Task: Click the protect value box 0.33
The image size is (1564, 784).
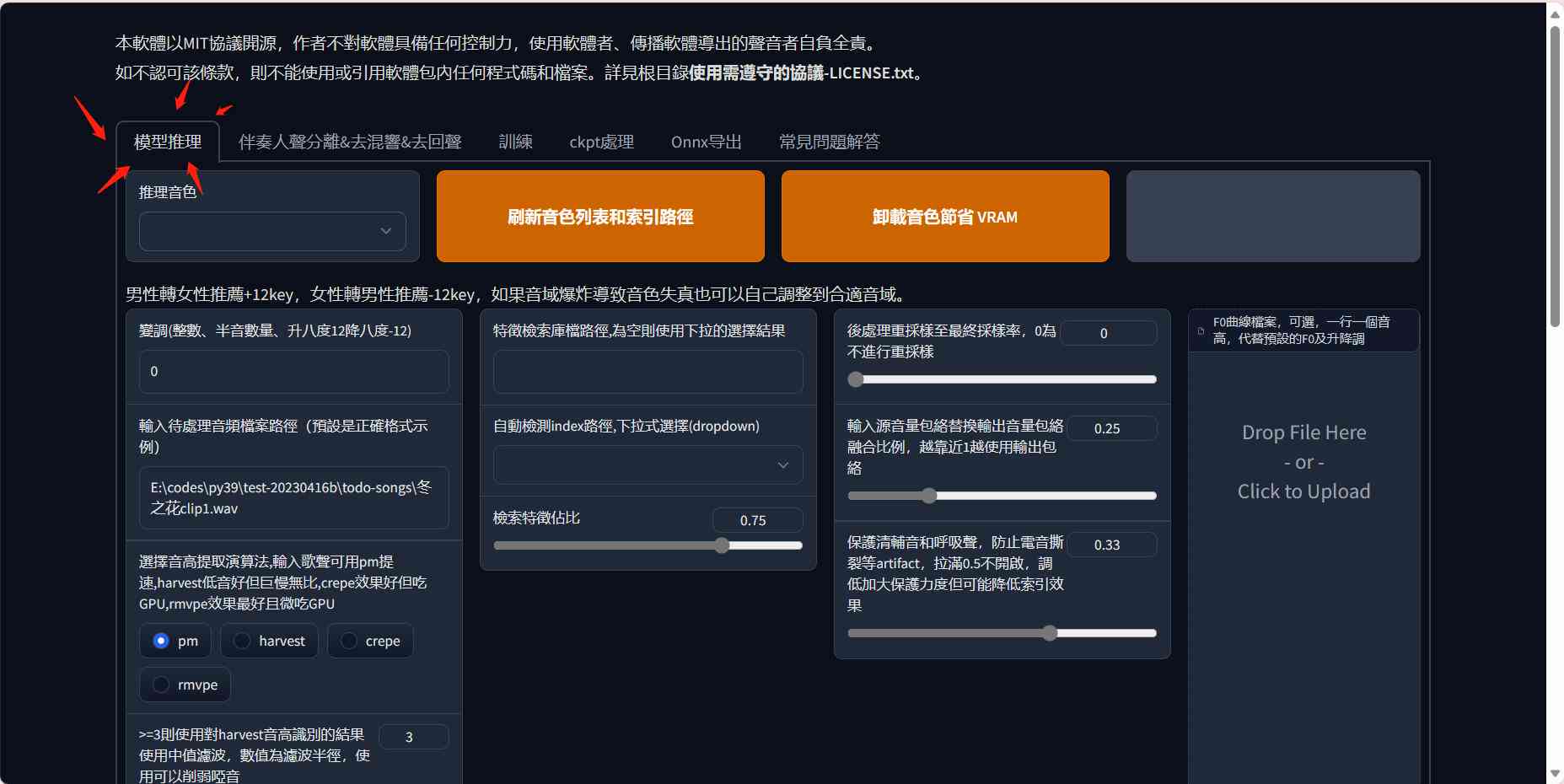Action: (1112, 545)
